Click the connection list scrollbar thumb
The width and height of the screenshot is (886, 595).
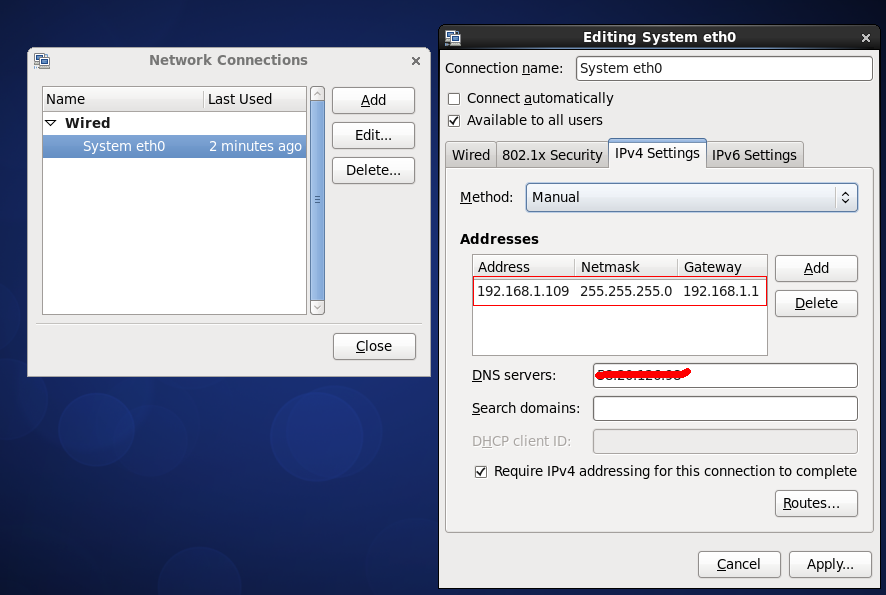pyautogui.click(x=318, y=200)
